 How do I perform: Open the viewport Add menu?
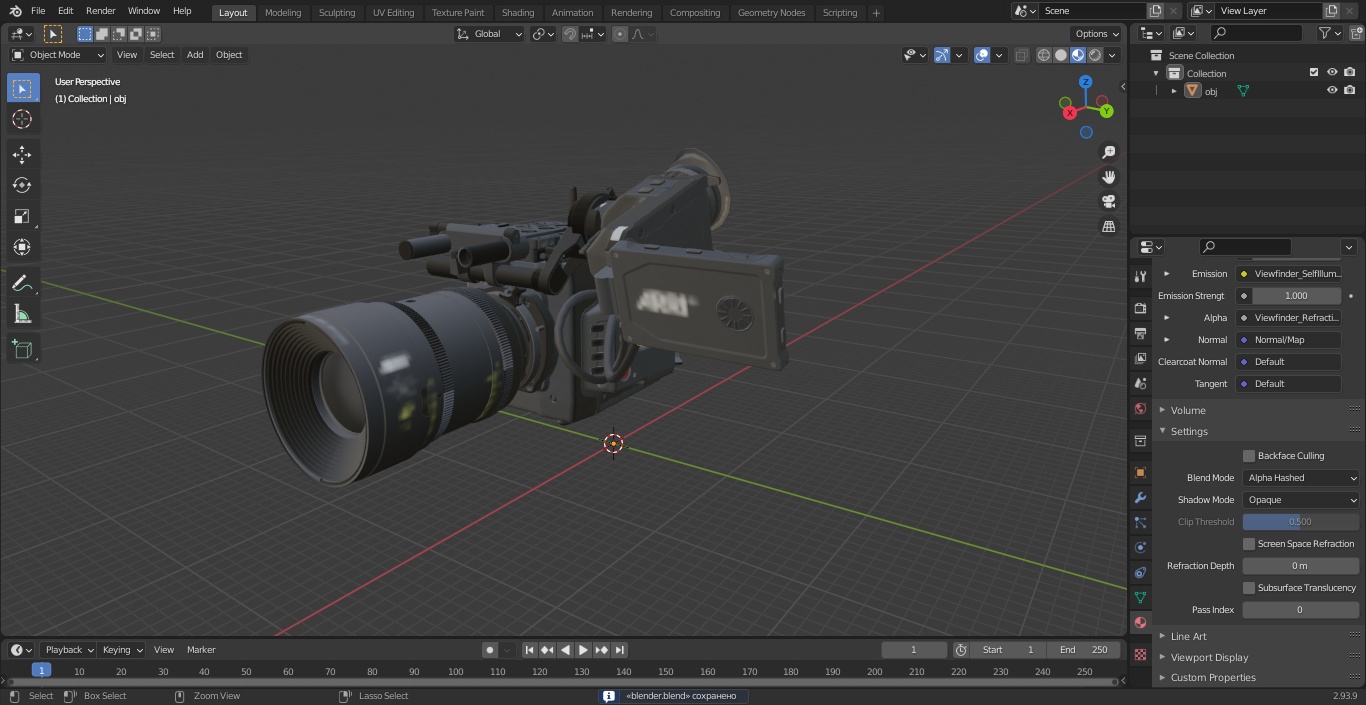click(195, 55)
